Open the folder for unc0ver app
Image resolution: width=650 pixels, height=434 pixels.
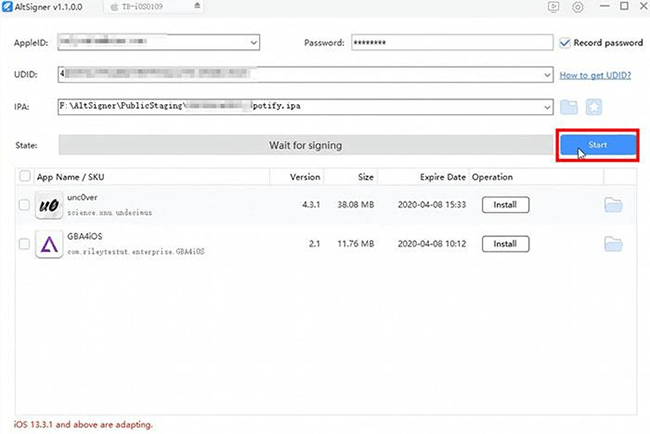[x=613, y=205]
